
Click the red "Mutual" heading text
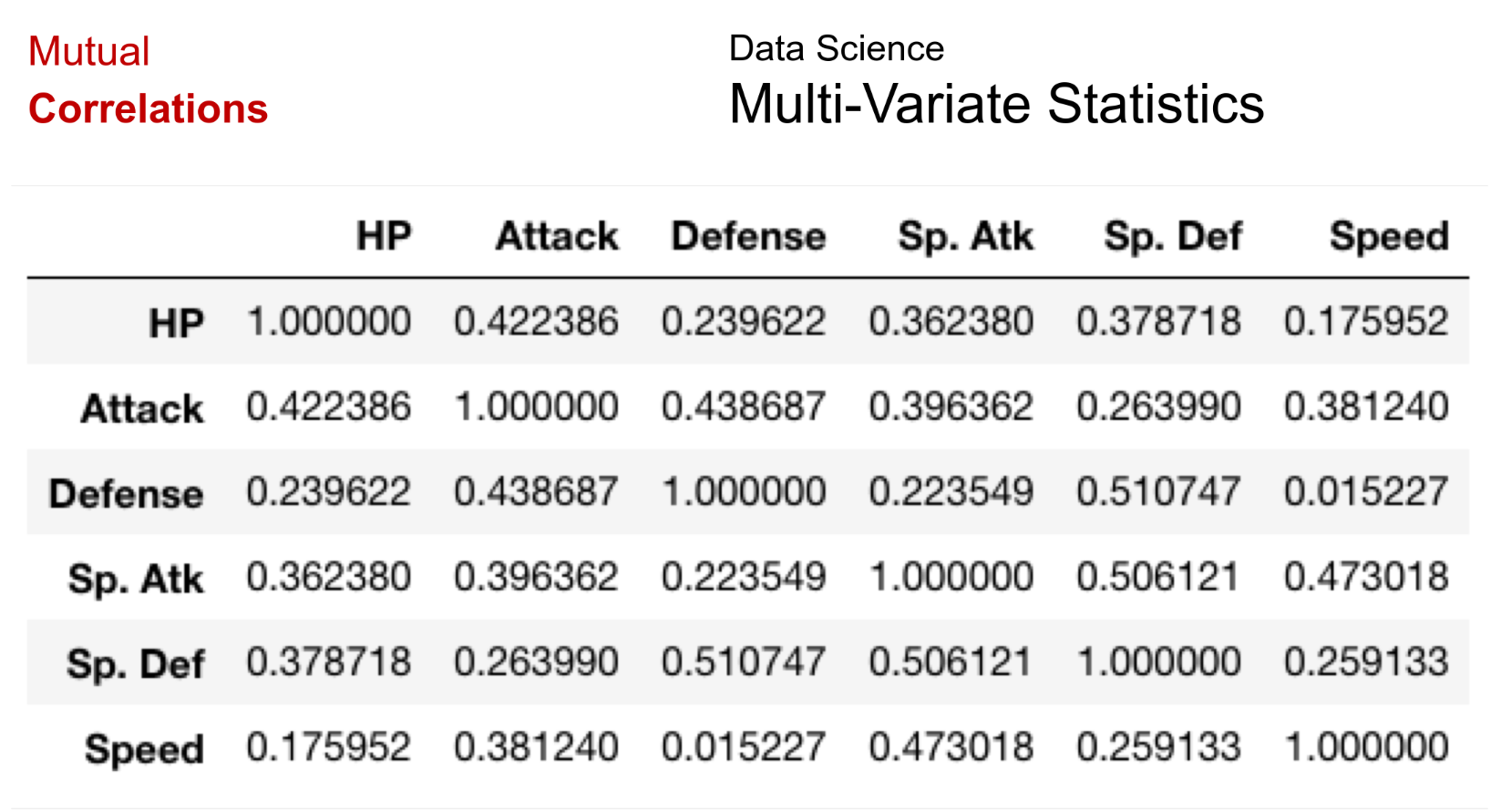[x=88, y=52]
